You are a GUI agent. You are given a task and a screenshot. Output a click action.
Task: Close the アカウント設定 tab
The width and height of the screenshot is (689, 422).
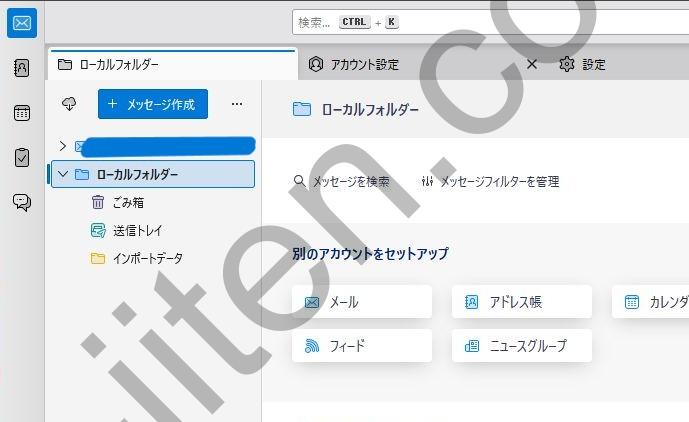(x=532, y=65)
